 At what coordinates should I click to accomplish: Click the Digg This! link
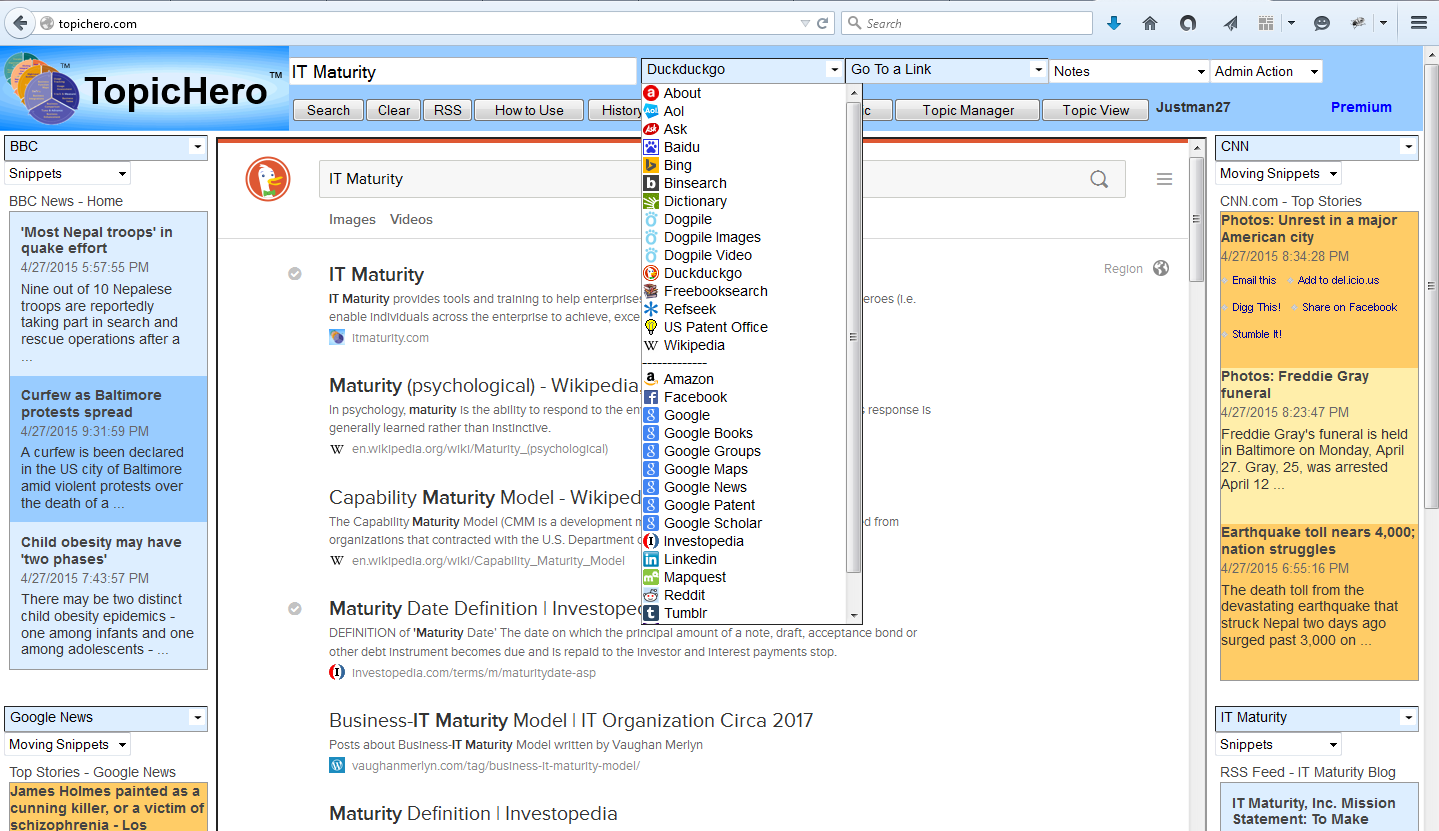coord(1256,307)
